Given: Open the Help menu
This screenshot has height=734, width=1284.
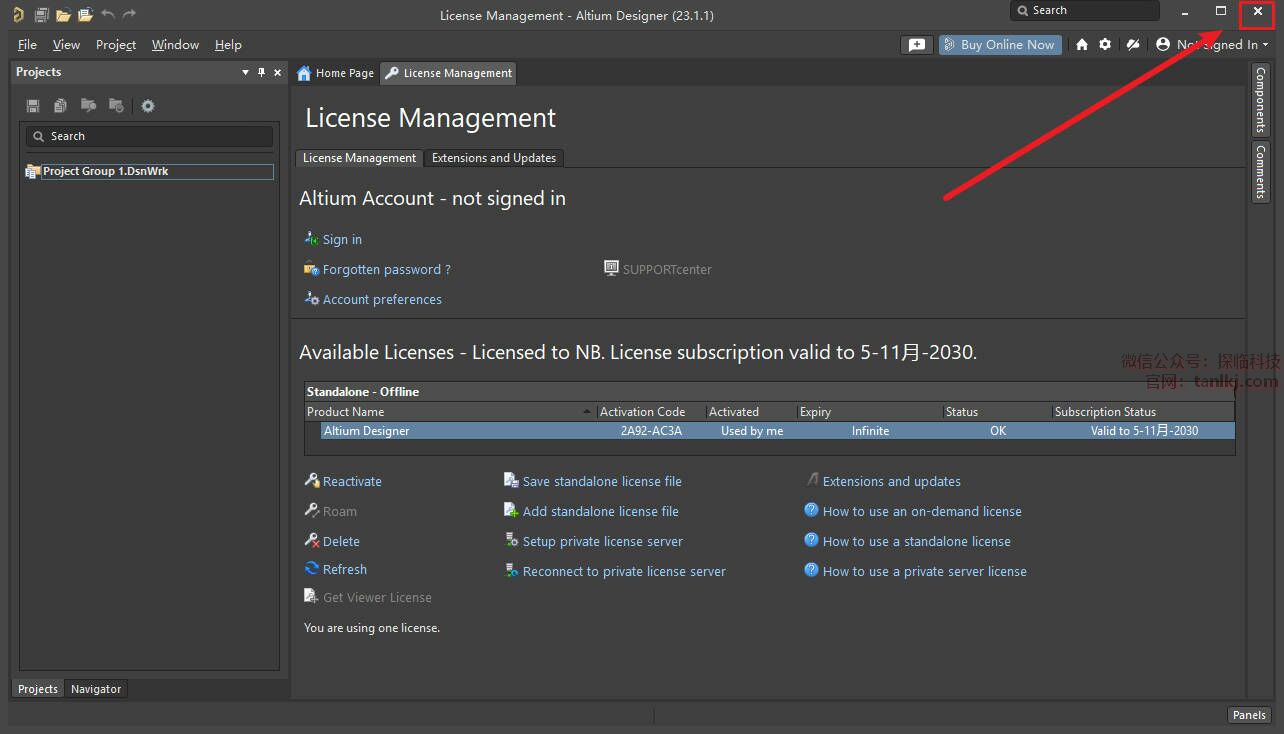Looking at the screenshot, I should pos(228,45).
